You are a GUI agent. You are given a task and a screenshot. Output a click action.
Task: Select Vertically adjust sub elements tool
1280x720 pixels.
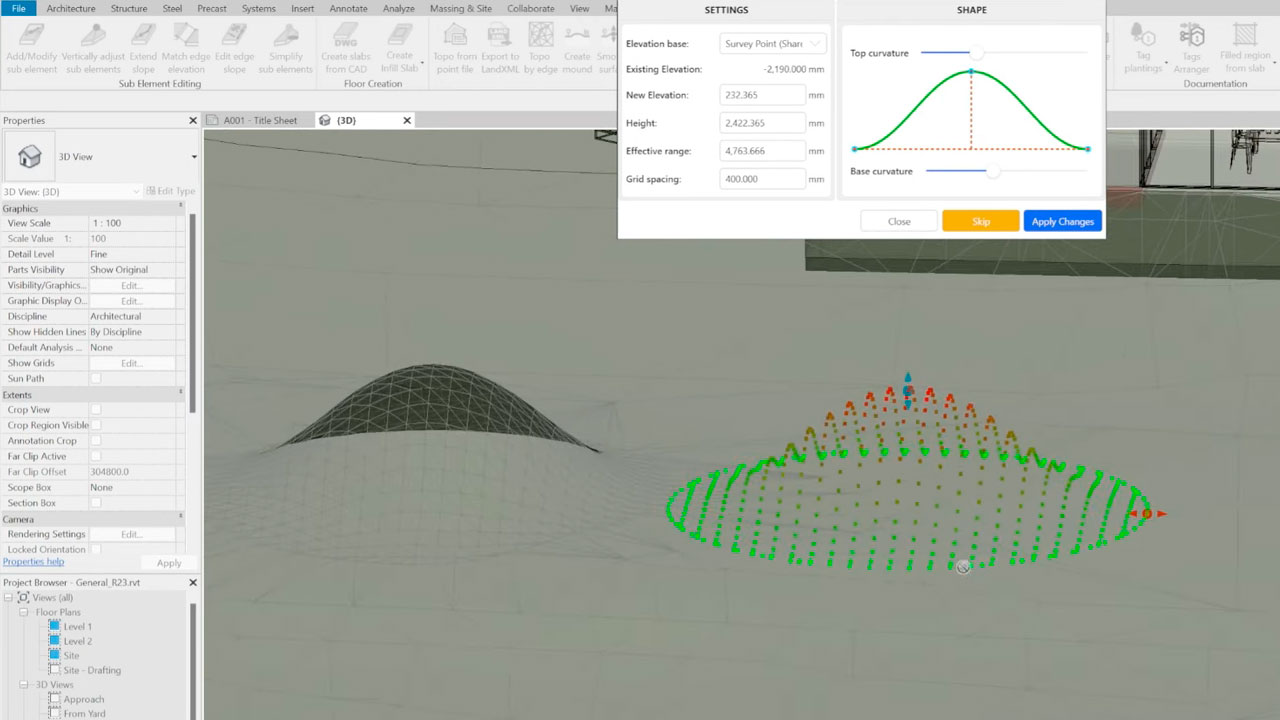(92, 47)
